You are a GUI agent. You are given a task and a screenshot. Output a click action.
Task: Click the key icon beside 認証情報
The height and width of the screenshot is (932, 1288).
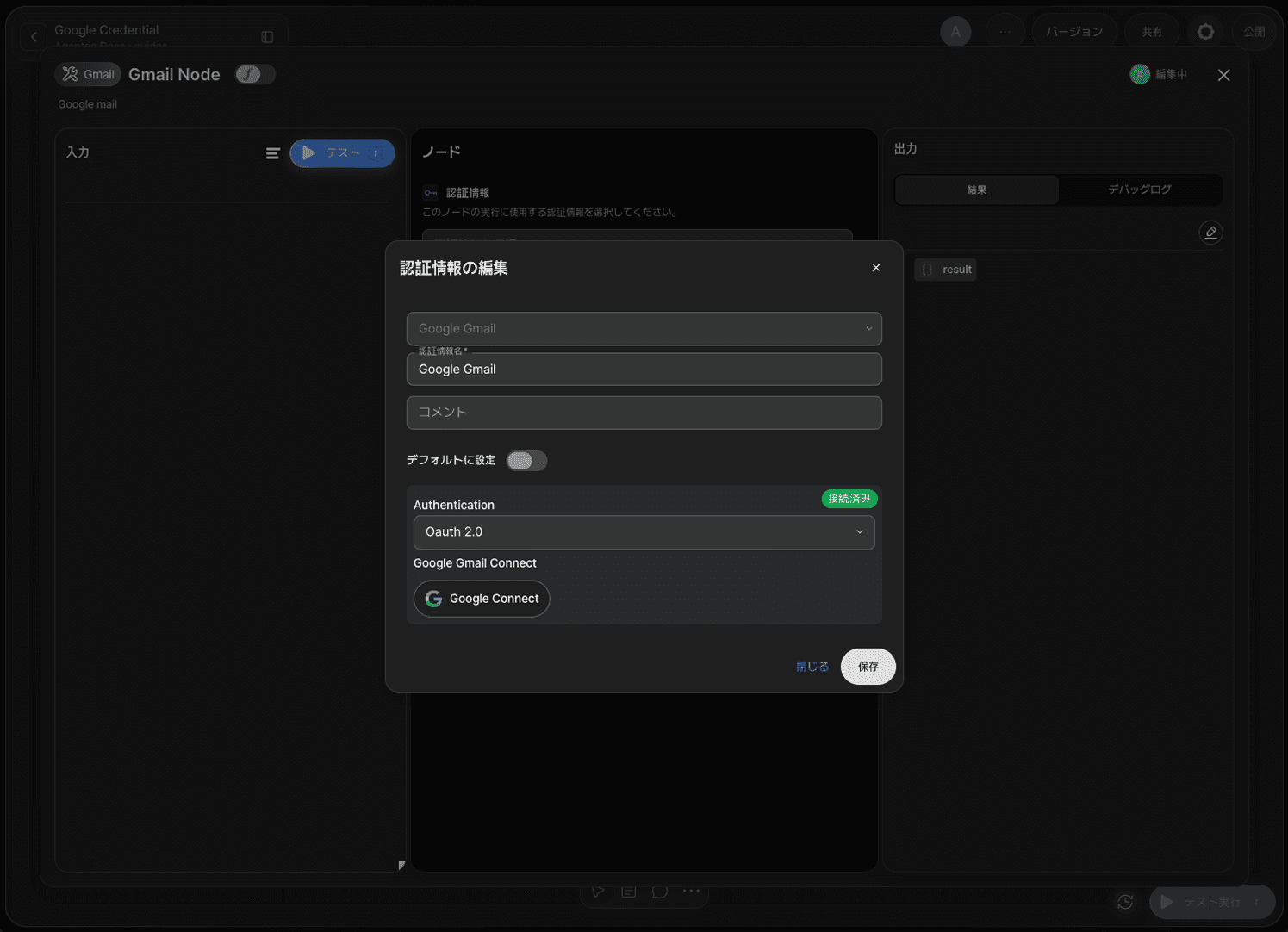pyautogui.click(x=431, y=193)
